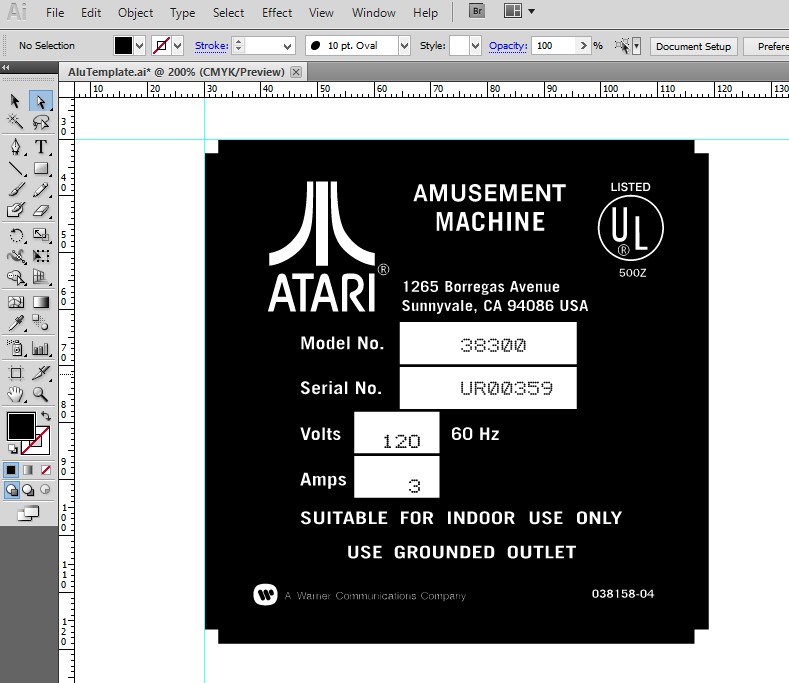Click the Change Screen Mode button
The height and width of the screenshot is (683, 789).
[28, 513]
